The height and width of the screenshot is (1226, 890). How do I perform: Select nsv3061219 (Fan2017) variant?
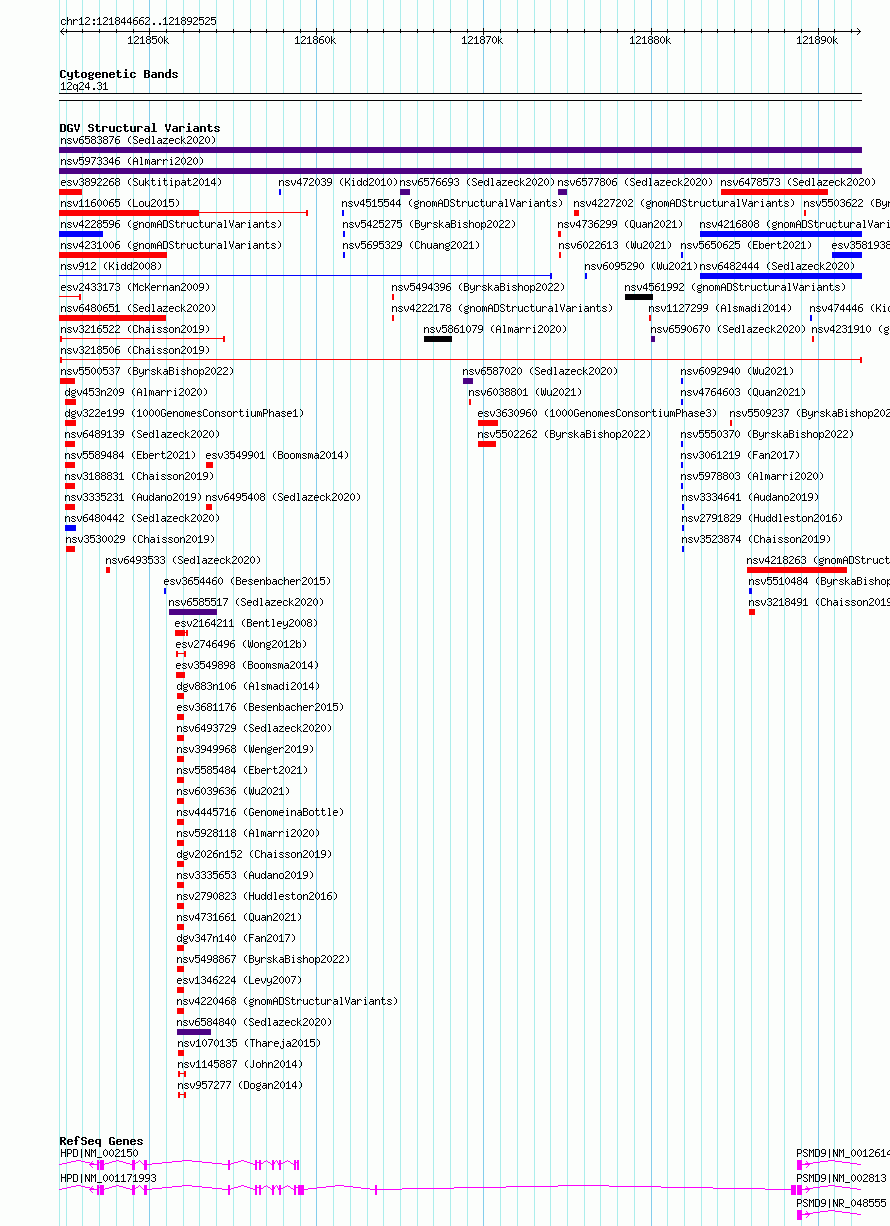pos(741,455)
